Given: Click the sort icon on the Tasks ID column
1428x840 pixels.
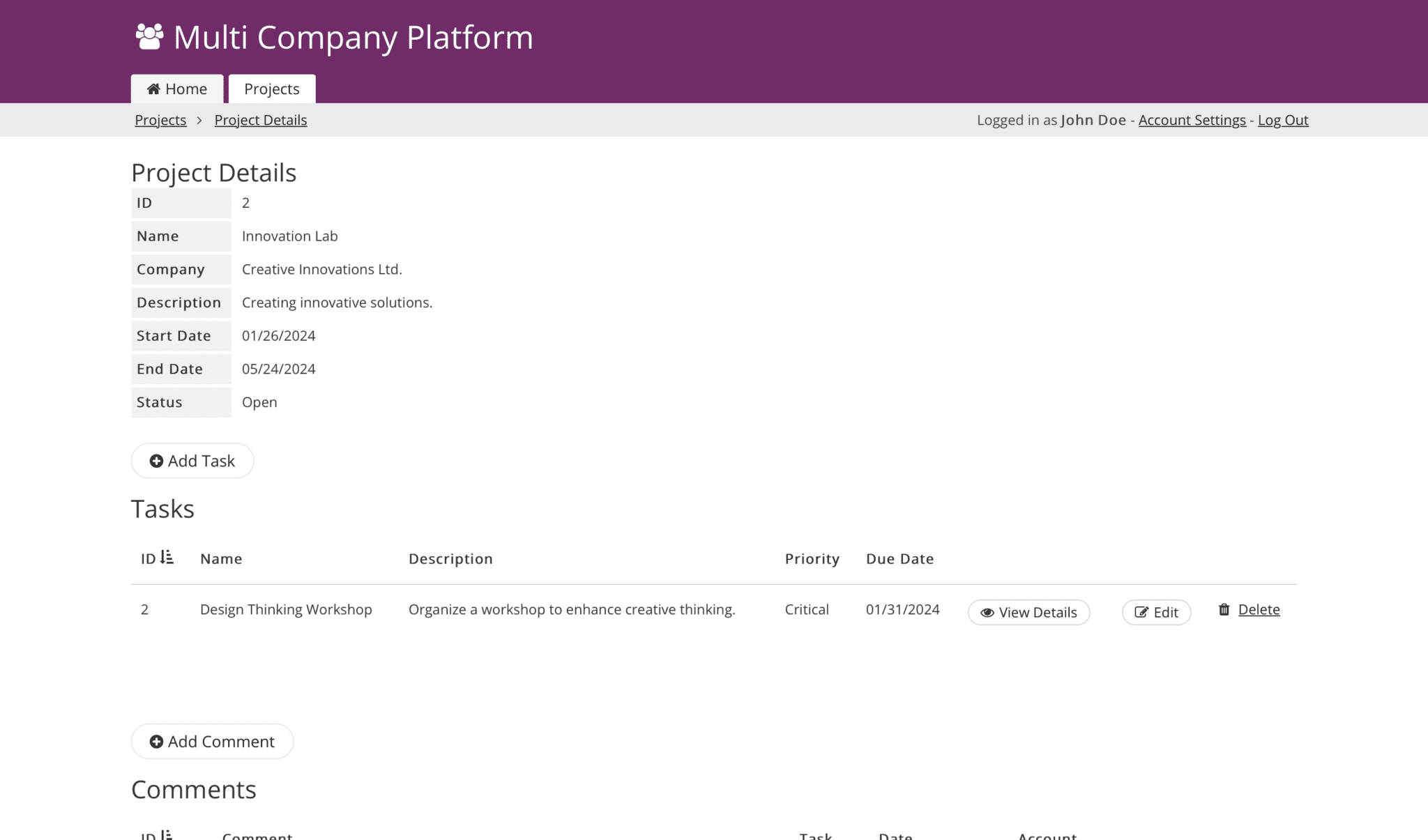Looking at the screenshot, I should [x=166, y=556].
